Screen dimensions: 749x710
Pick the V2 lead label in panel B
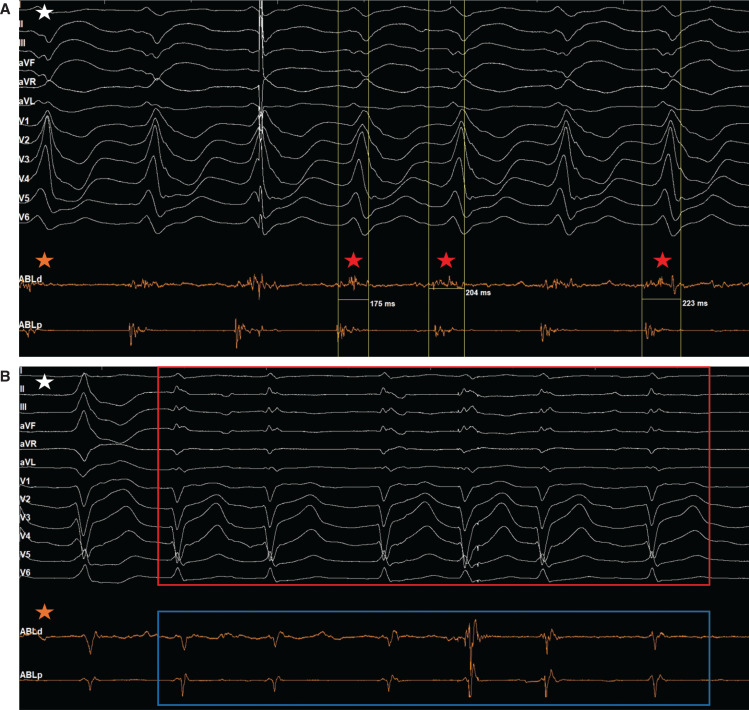[25, 499]
